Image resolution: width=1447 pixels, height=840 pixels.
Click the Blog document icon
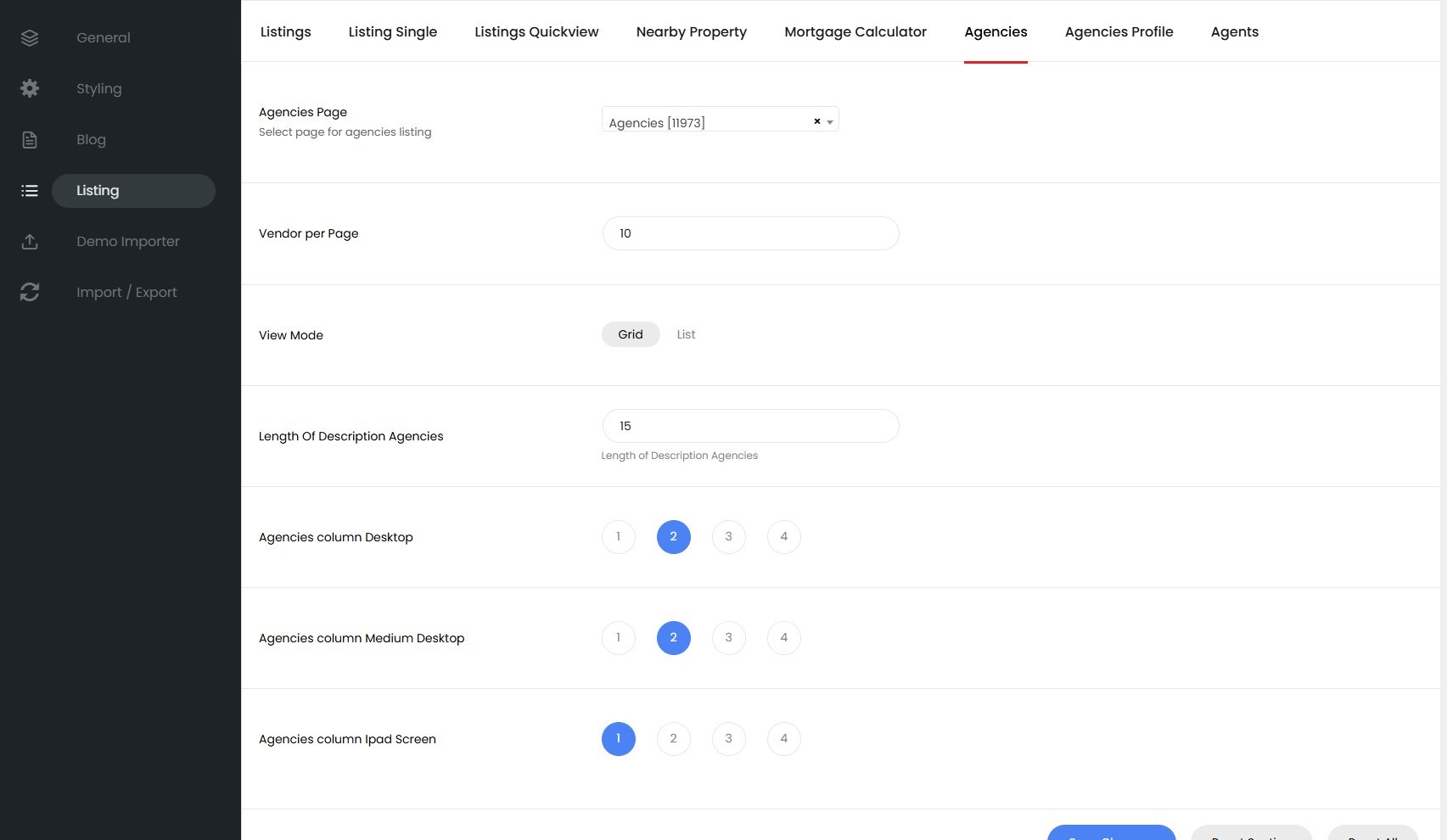(30, 140)
